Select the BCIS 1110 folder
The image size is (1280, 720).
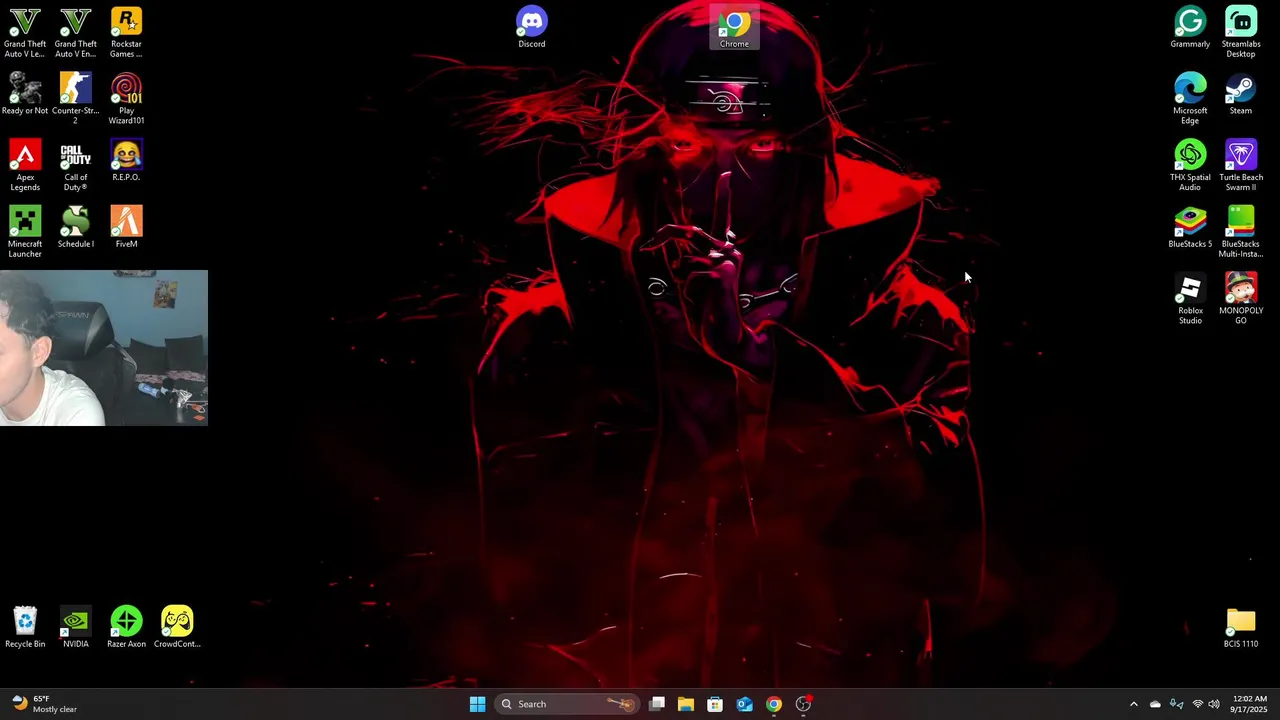tap(1241, 627)
